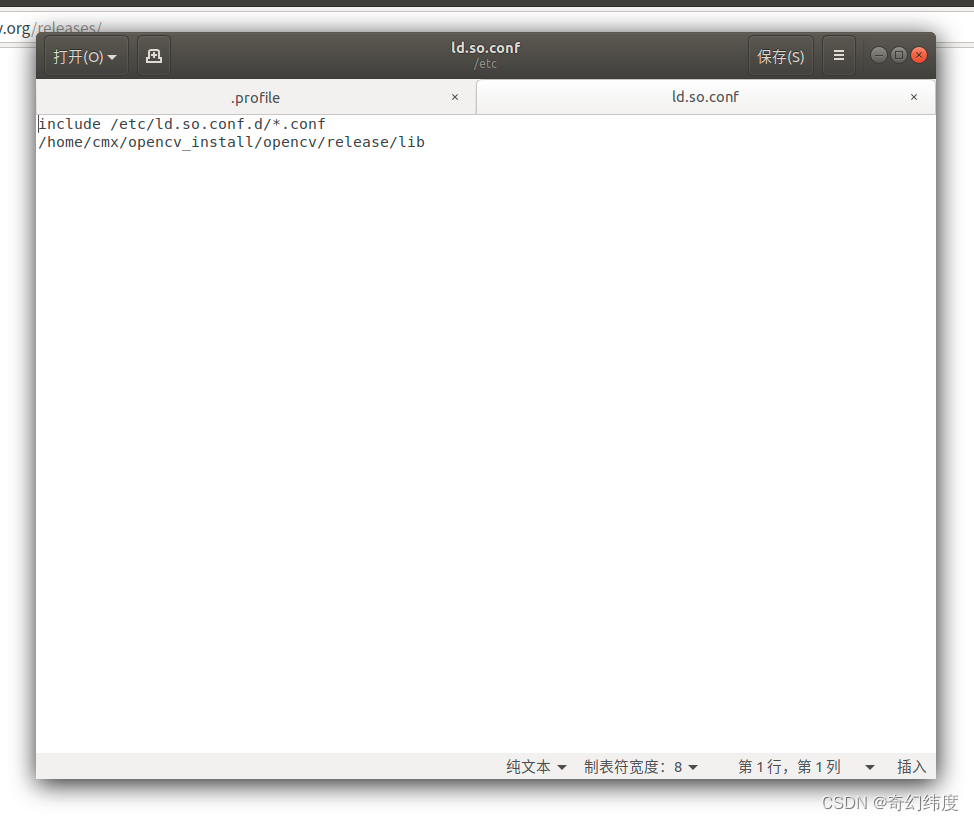Click the ld.so.conf window title
The width and height of the screenshot is (974, 821).
pyautogui.click(x=486, y=48)
